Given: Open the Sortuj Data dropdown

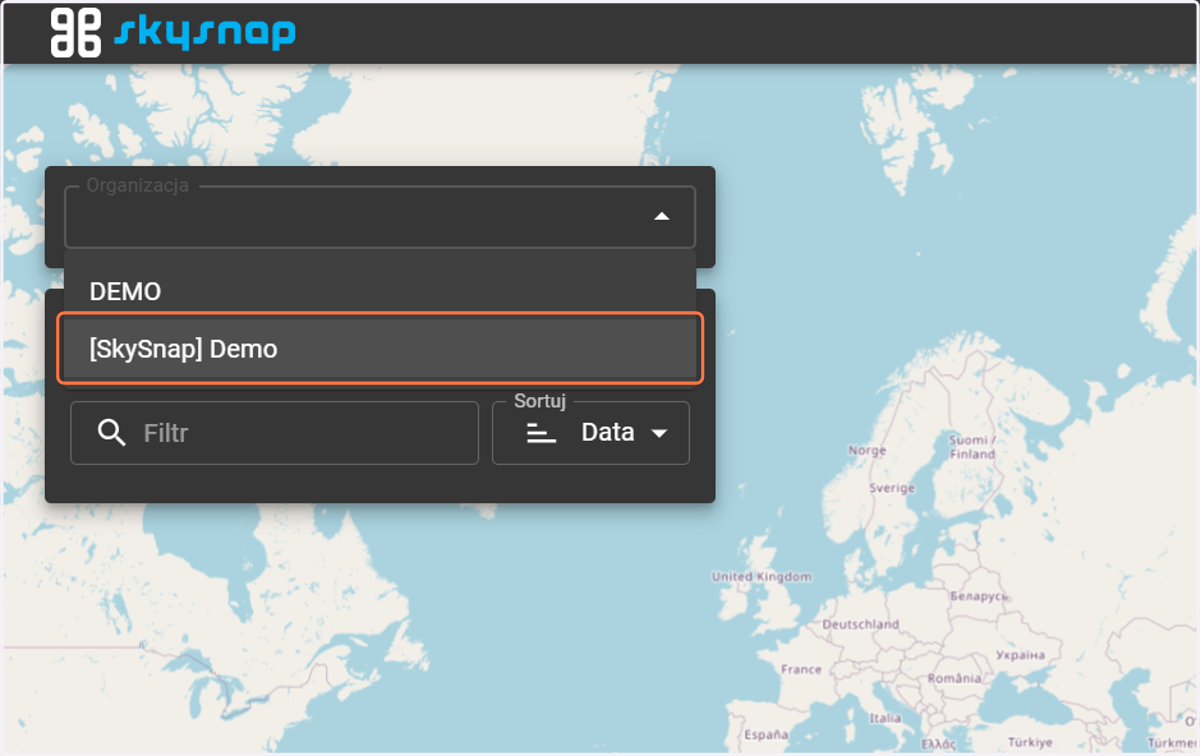Looking at the screenshot, I should [591, 433].
